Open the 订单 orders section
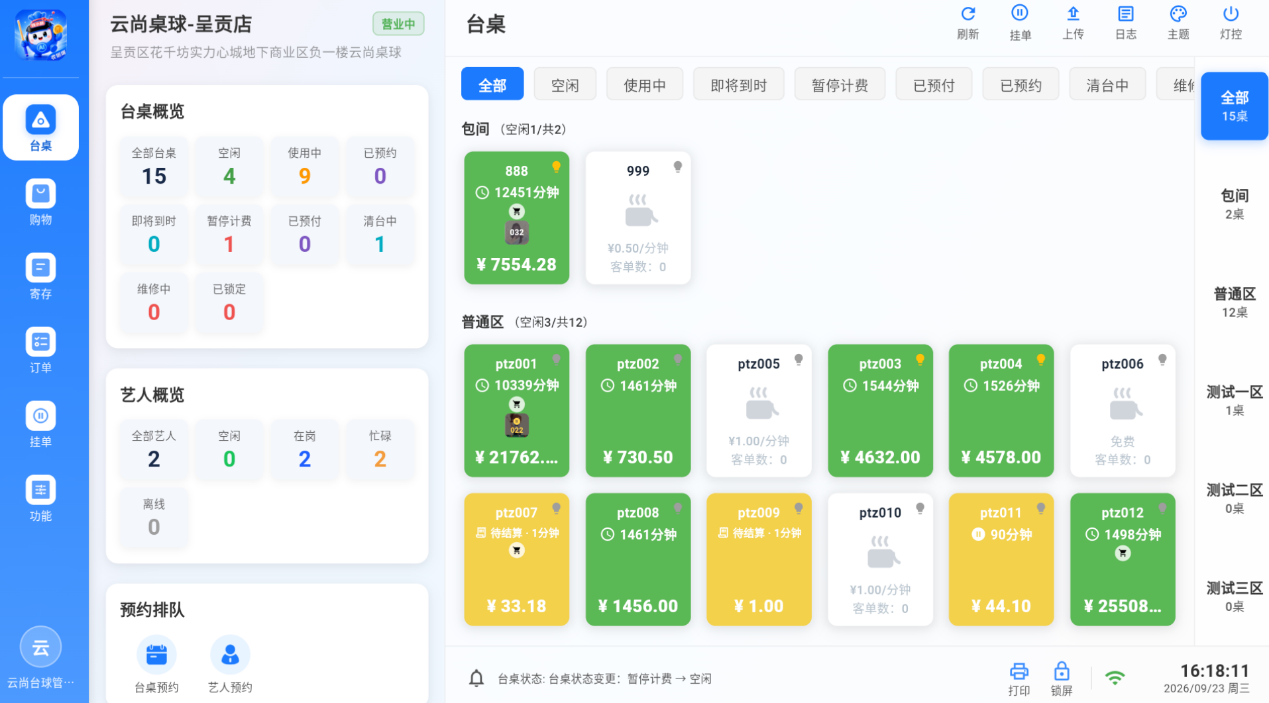1269x703 pixels. pyautogui.click(x=40, y=350)
